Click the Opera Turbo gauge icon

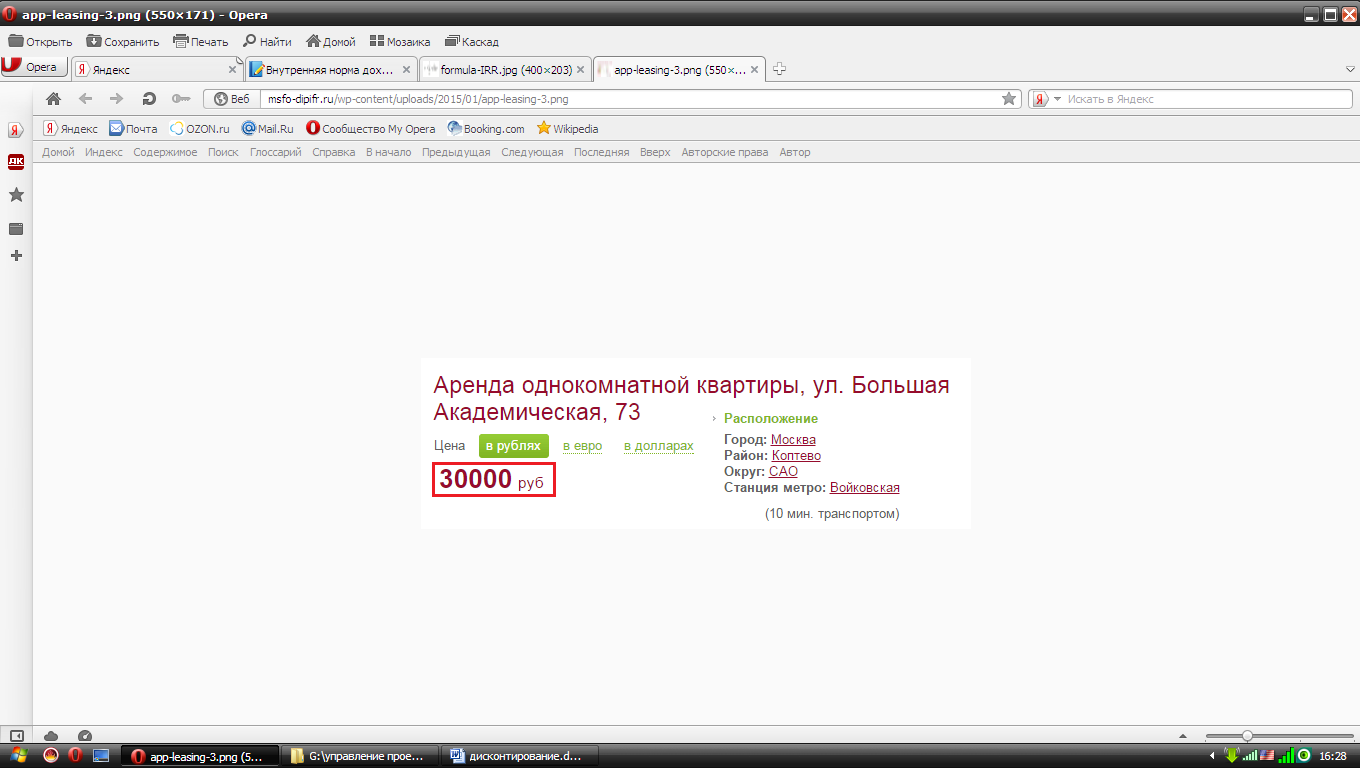84,735
